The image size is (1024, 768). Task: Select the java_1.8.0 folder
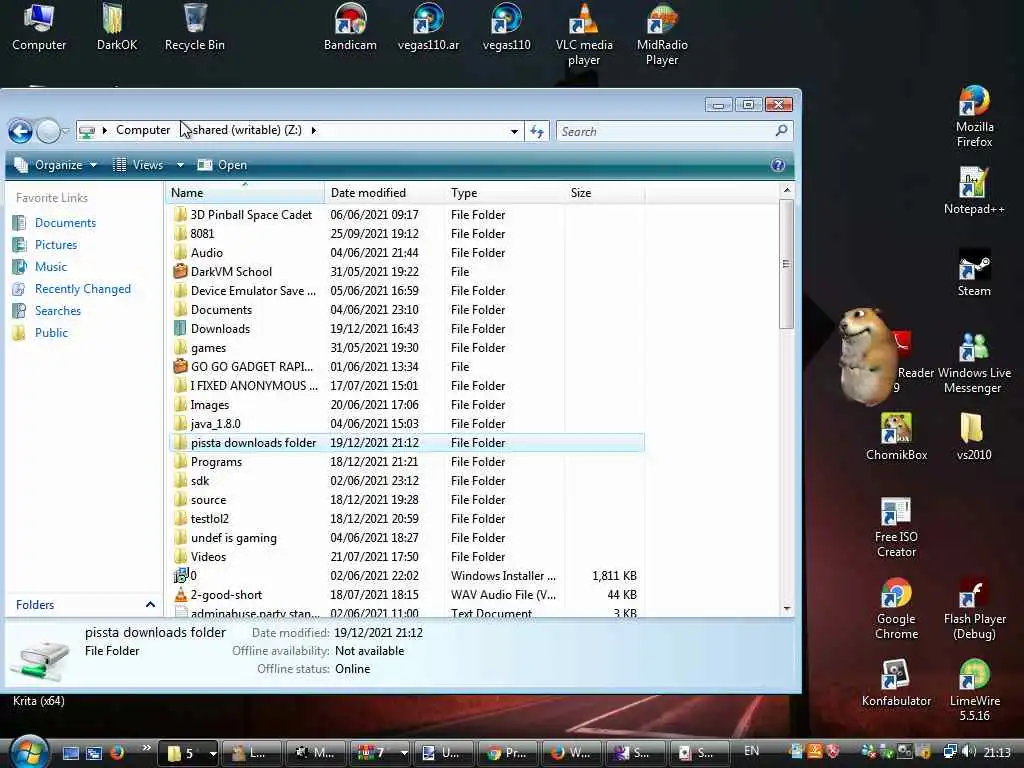[x=407, y=424]
